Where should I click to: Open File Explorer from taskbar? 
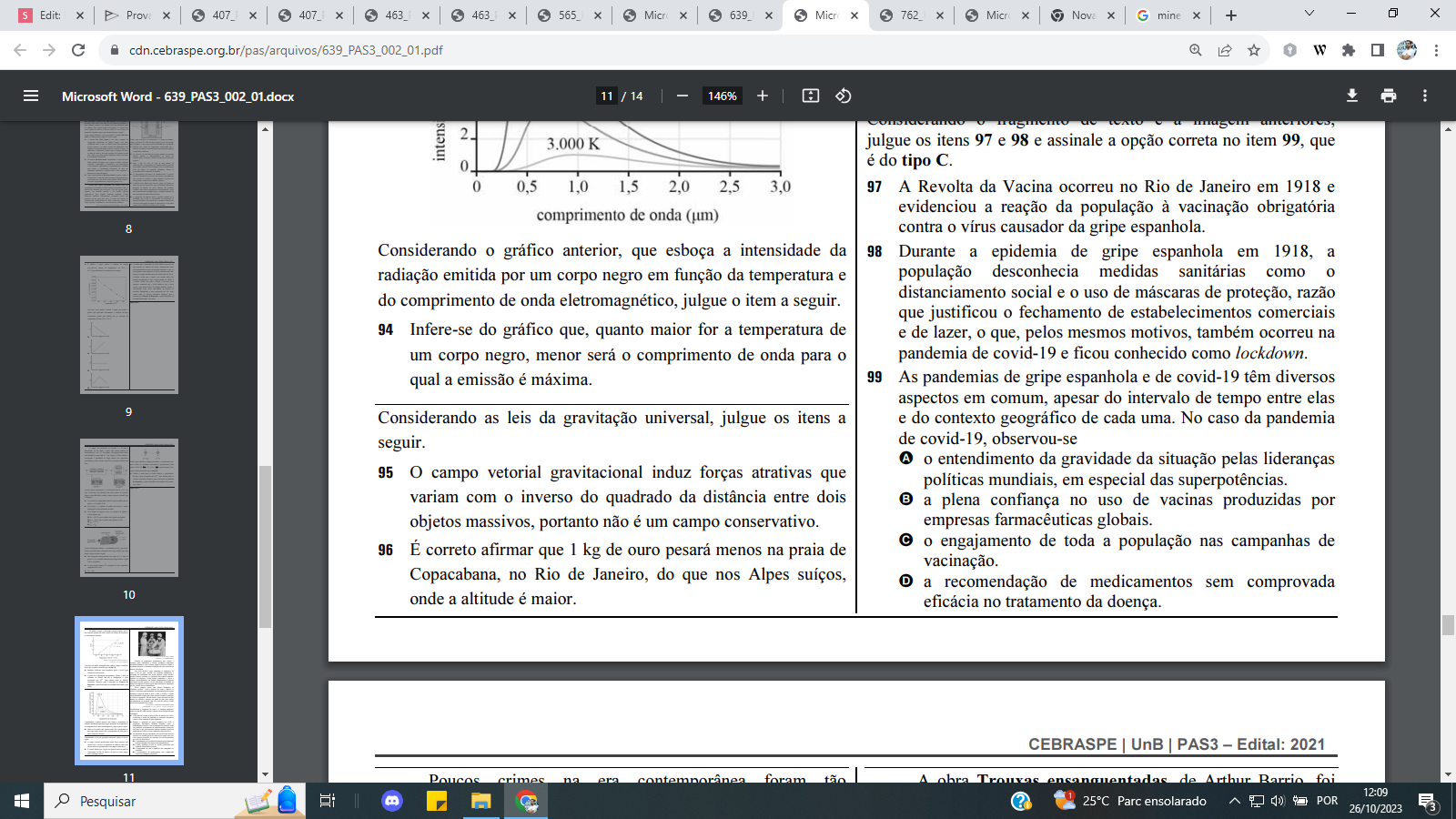(480, 801)
